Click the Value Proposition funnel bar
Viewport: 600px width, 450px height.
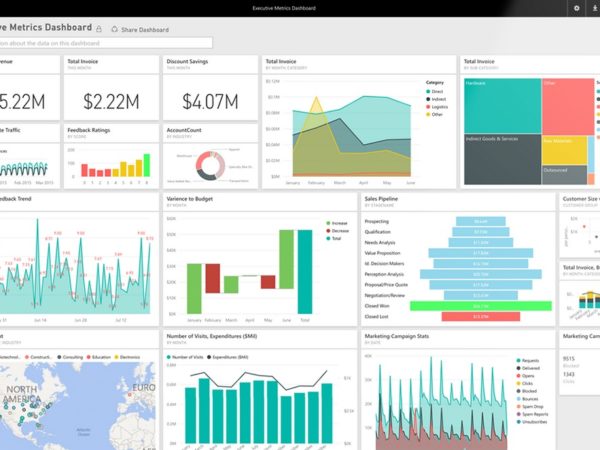point(481,253)
